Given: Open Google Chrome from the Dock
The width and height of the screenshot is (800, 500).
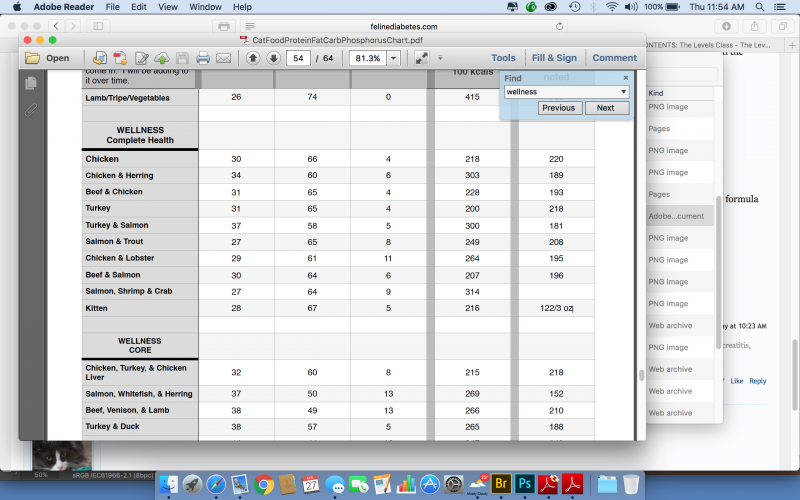Looking at the screenshot, I should point(263,484).
